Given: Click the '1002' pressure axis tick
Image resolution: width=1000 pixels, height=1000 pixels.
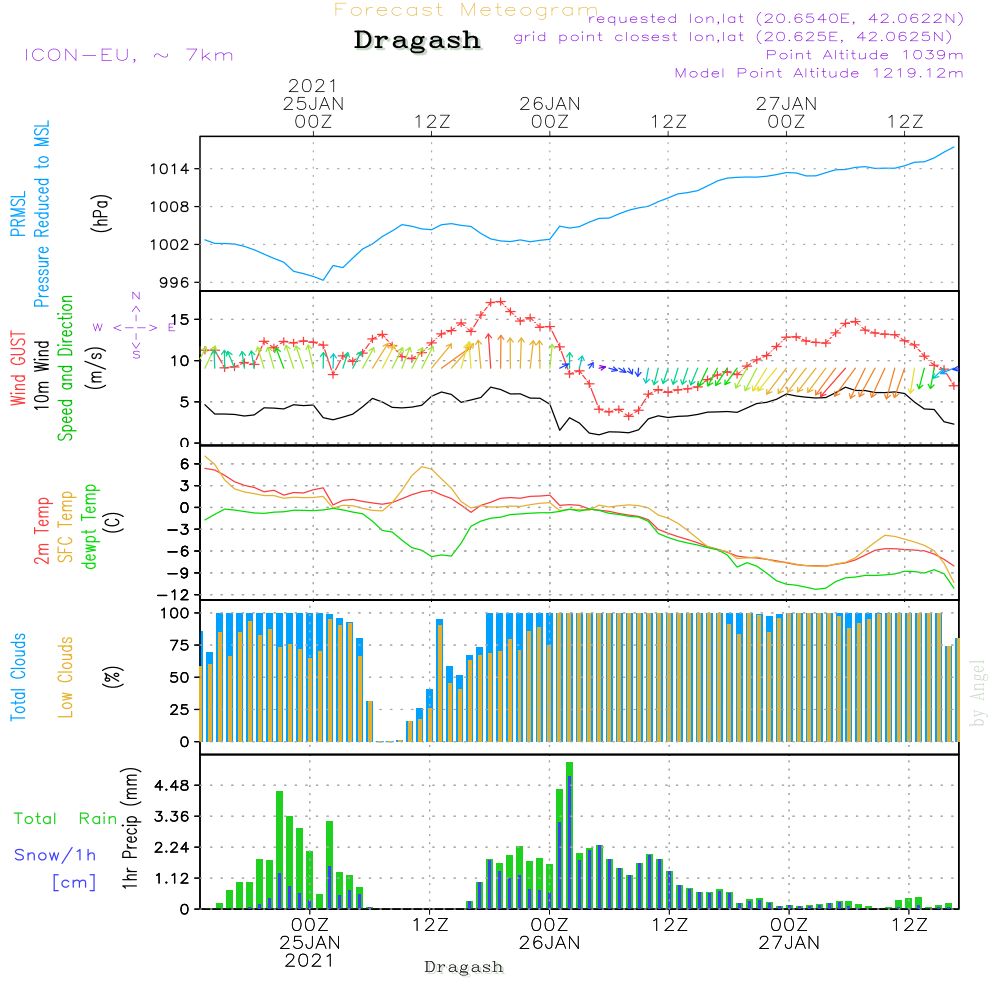Looking at the screenshot, I should point(170,244).
